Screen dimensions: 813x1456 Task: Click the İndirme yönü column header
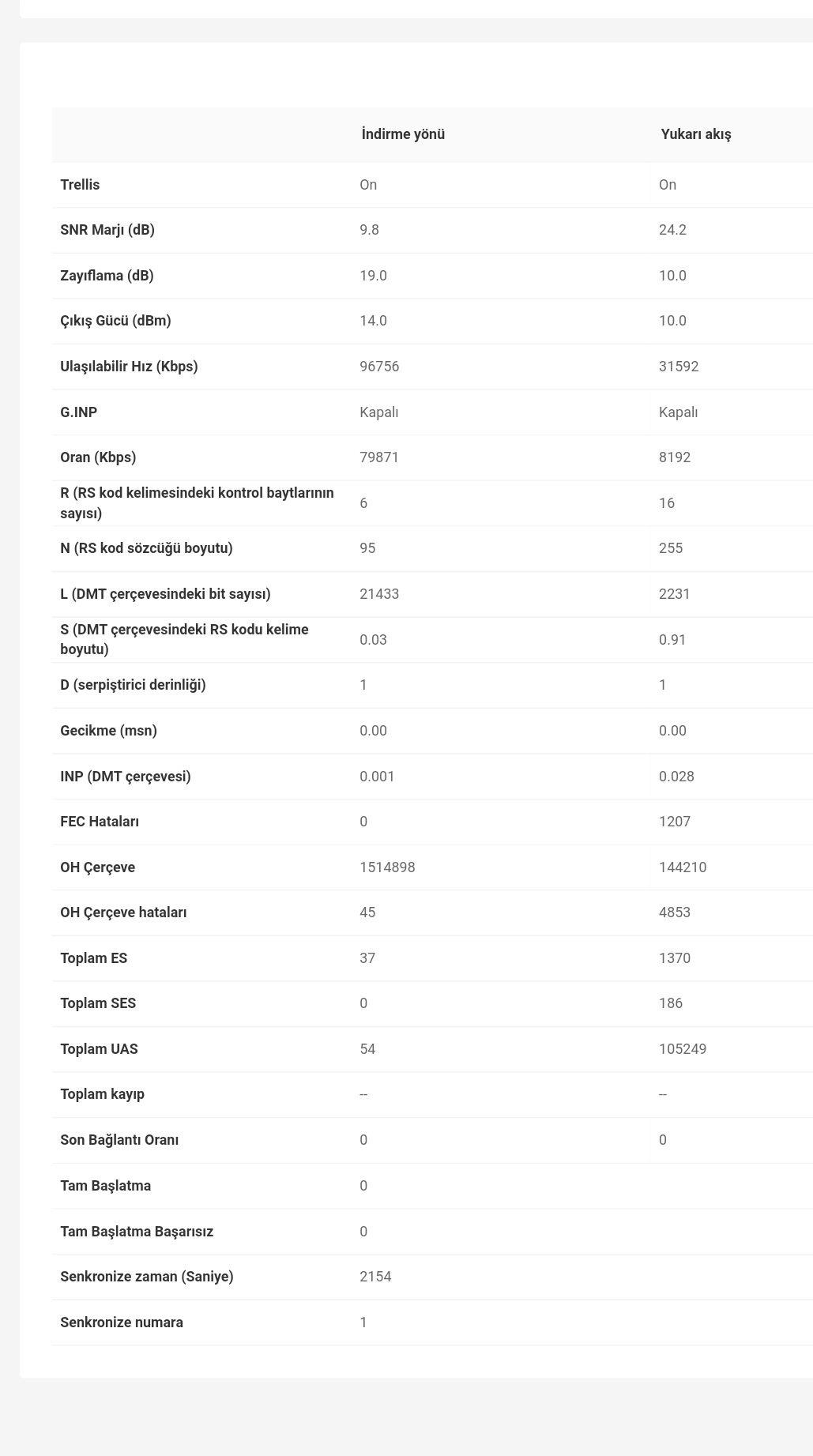tap(403, 134)
